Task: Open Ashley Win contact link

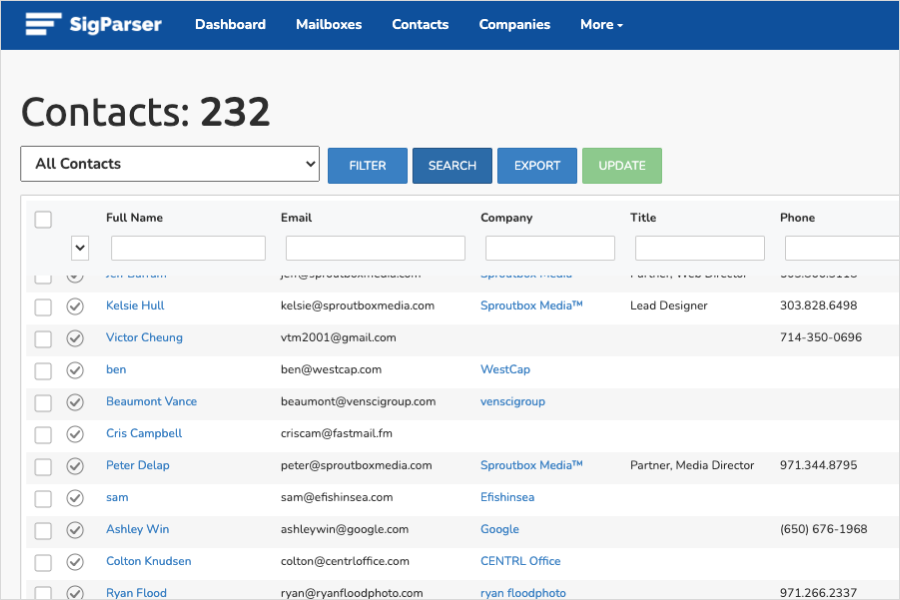Action: pos(138,529)
